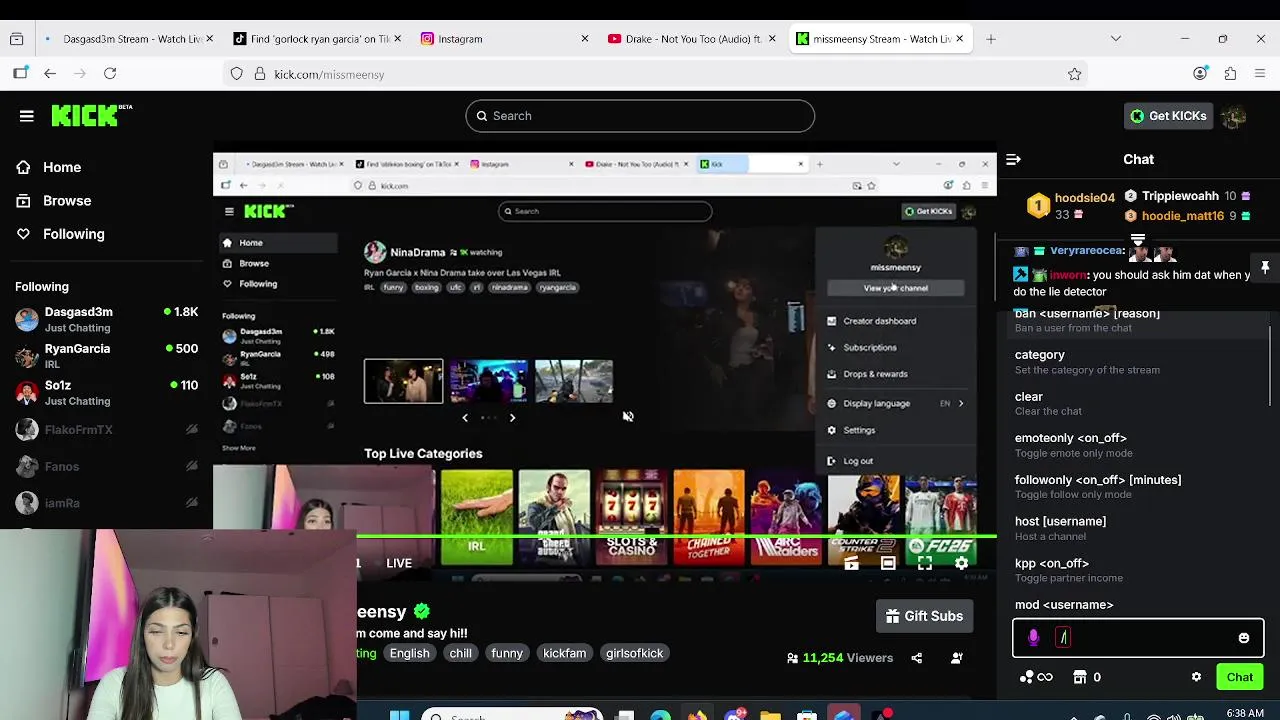Close the missmeensy Stream tab
Image resolution: width=1280 pixels, height=720 pixels.
point(959,39)
